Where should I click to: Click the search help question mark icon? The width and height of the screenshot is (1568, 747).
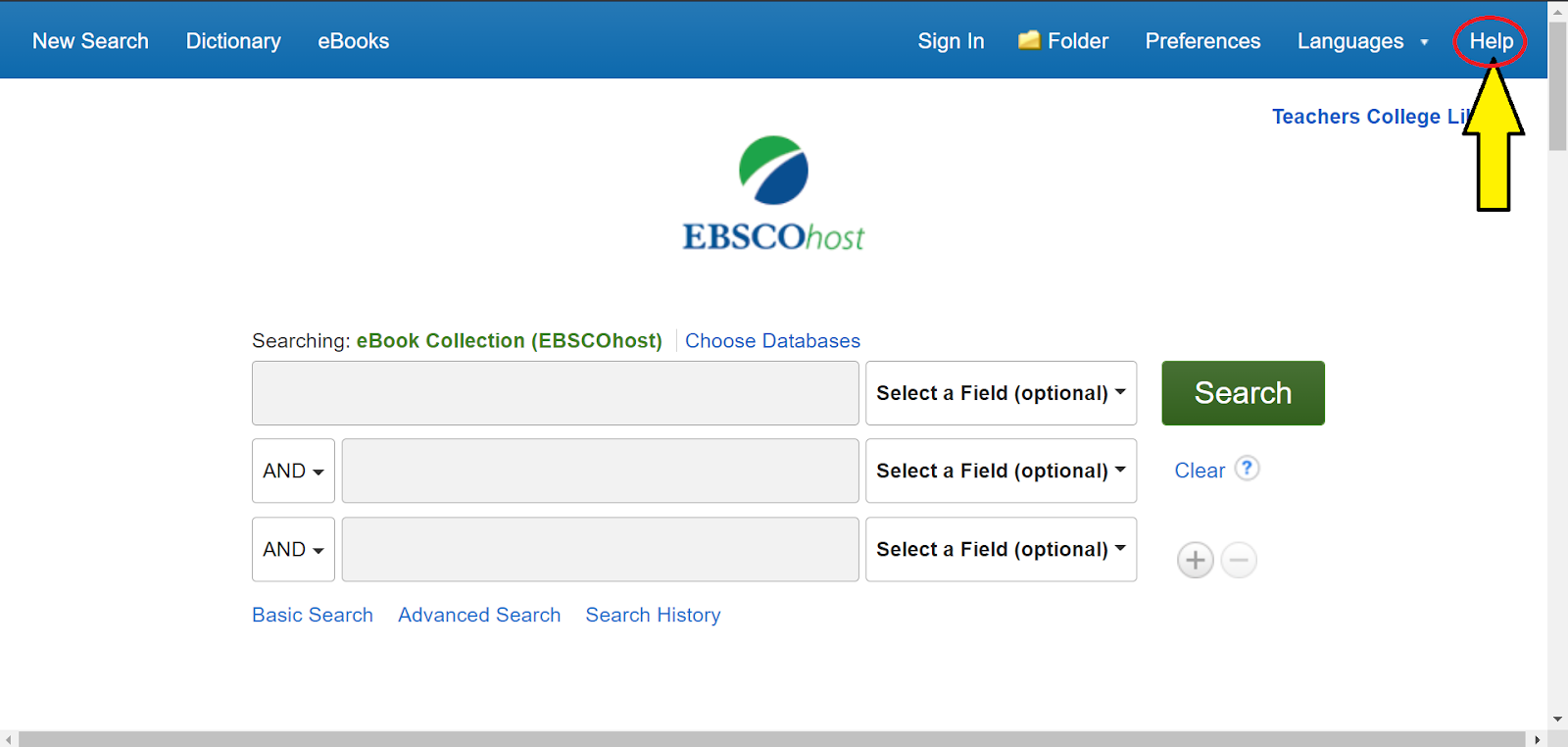[x=1247, y=469]
